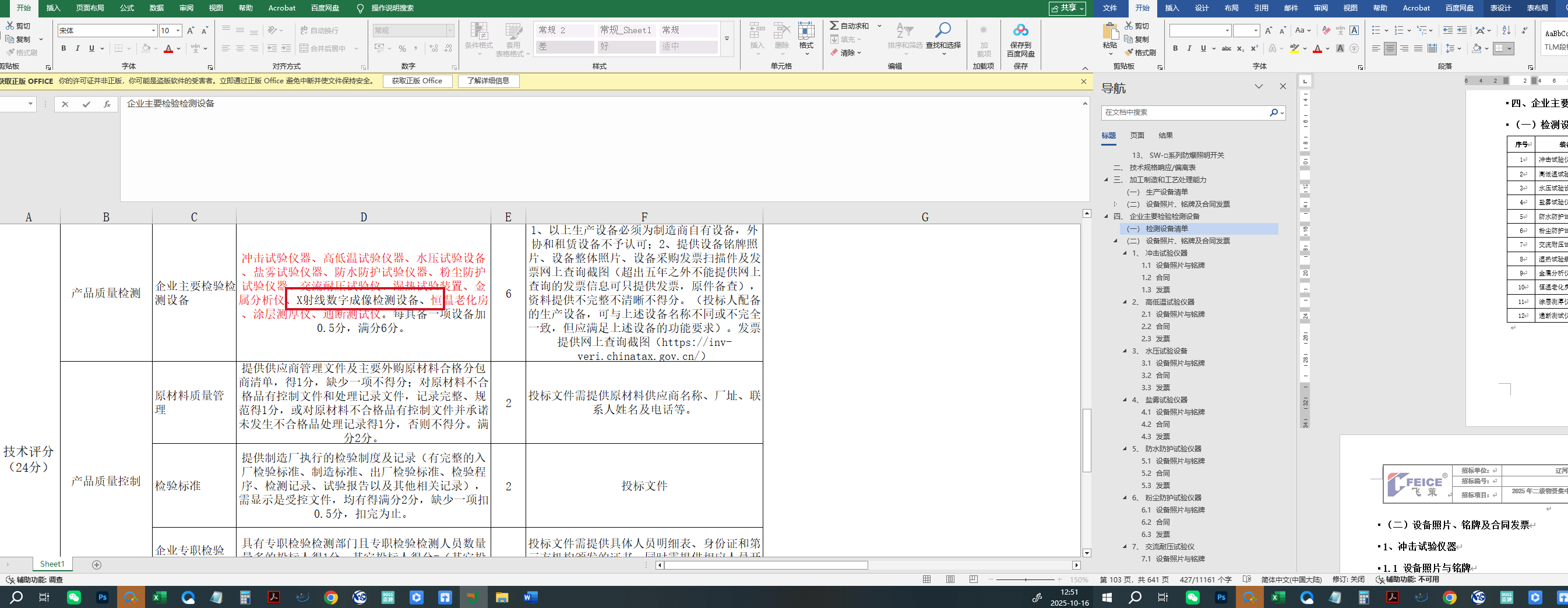
Task: Click Superscript icon in Word ribbon
Action: [1254, 48]
